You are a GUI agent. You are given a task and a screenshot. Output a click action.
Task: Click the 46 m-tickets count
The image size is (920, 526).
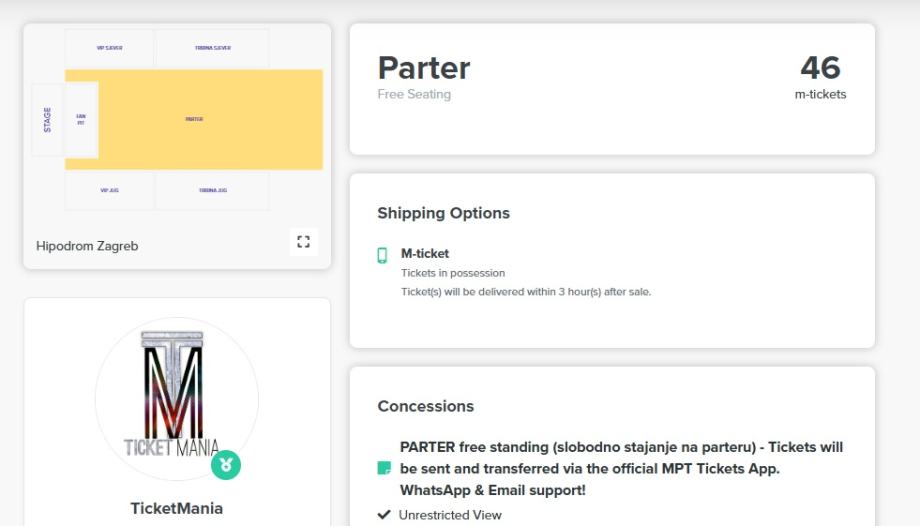pyautogui.click(x=820, y=68)
